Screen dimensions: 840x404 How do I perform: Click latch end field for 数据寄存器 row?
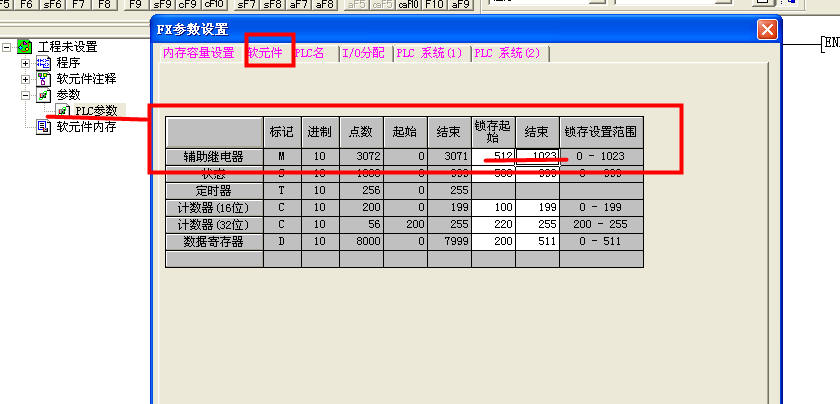pyautogui.click(x=537, y=241)
